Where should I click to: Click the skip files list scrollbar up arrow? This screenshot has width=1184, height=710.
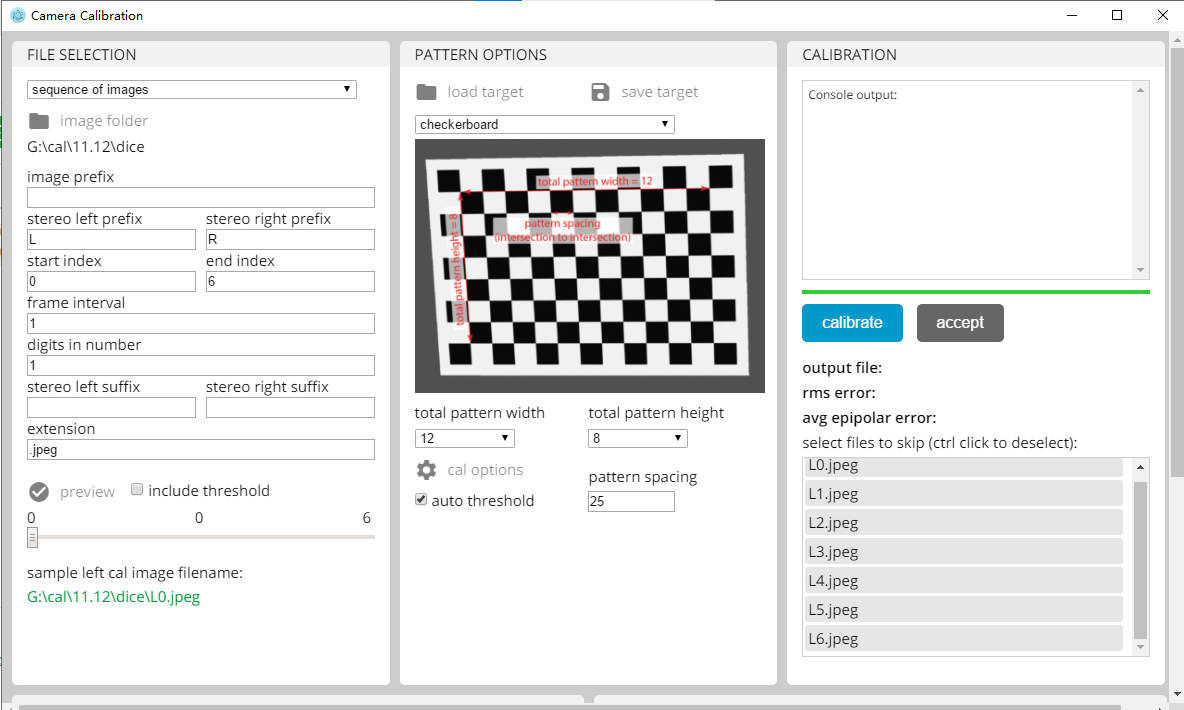click(1140, 467)
